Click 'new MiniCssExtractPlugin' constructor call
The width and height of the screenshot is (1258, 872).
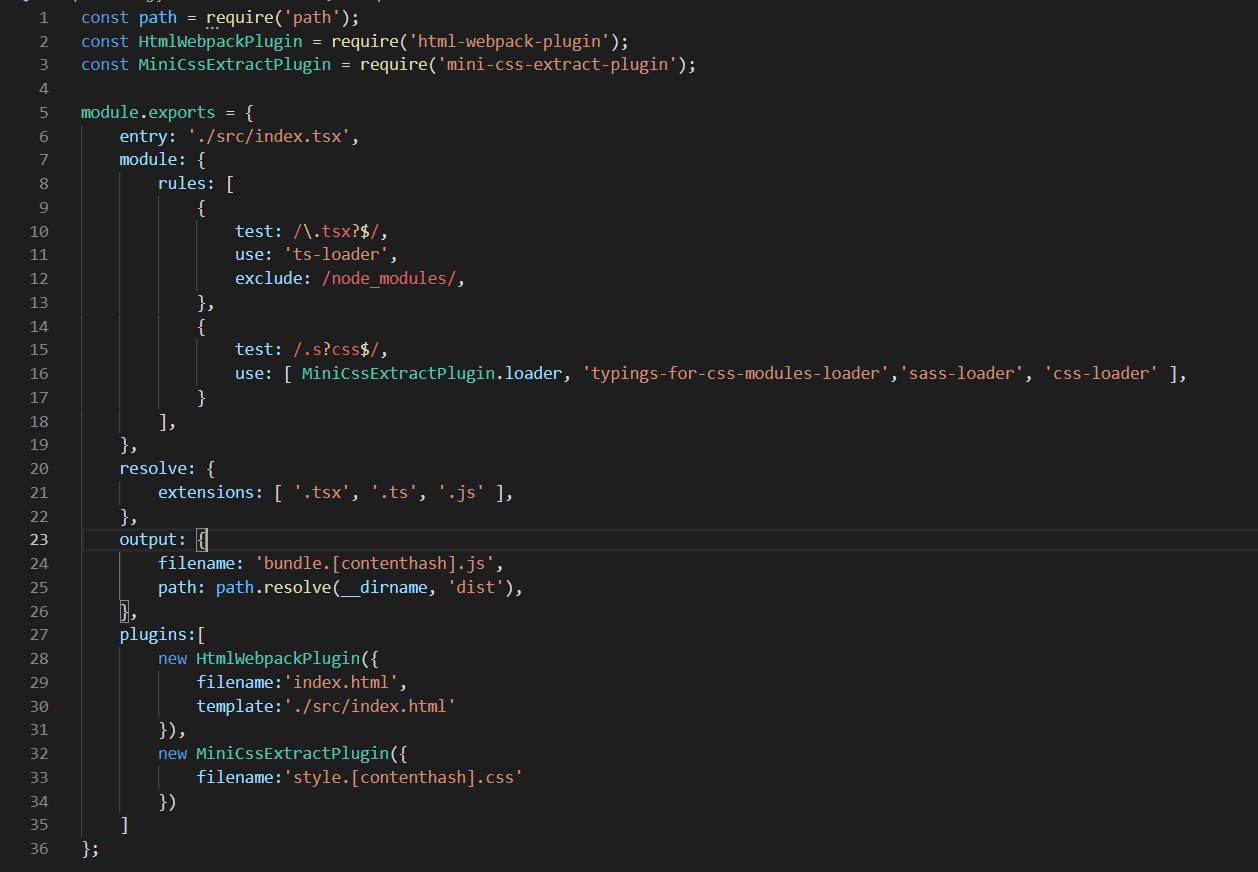pyautogui.click(x=274, y=754)
